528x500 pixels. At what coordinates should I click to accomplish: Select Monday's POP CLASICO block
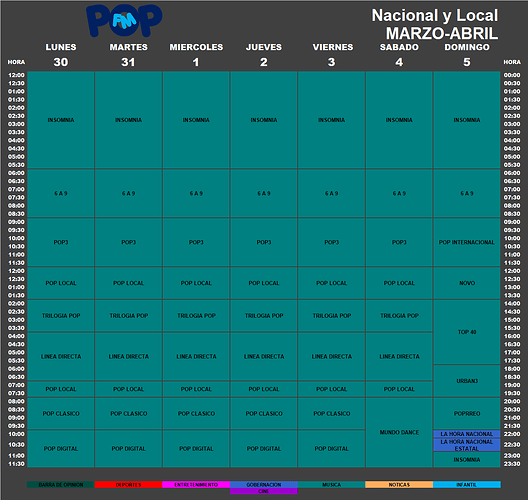[61, 413]
